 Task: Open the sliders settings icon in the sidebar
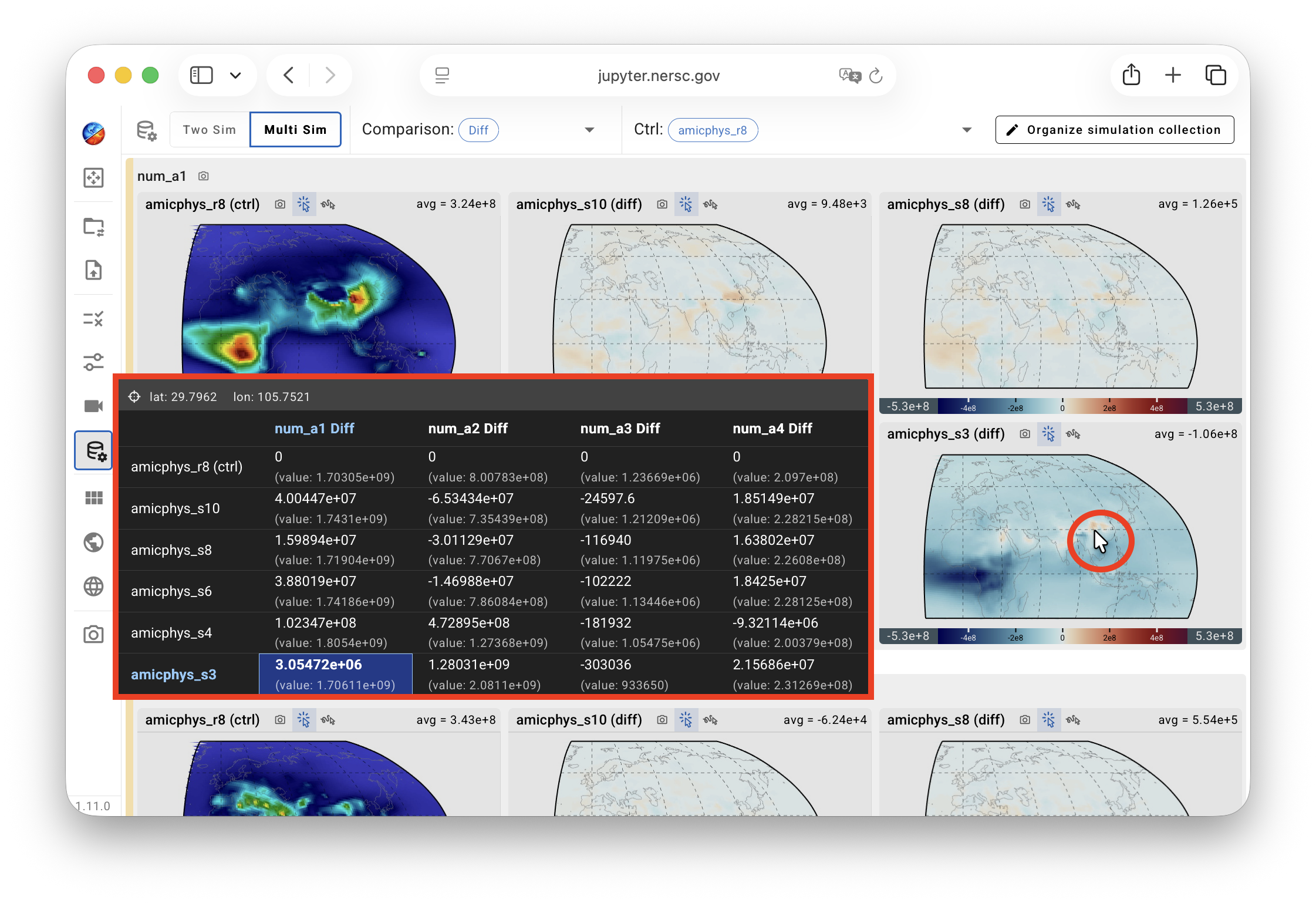point(93,362)
